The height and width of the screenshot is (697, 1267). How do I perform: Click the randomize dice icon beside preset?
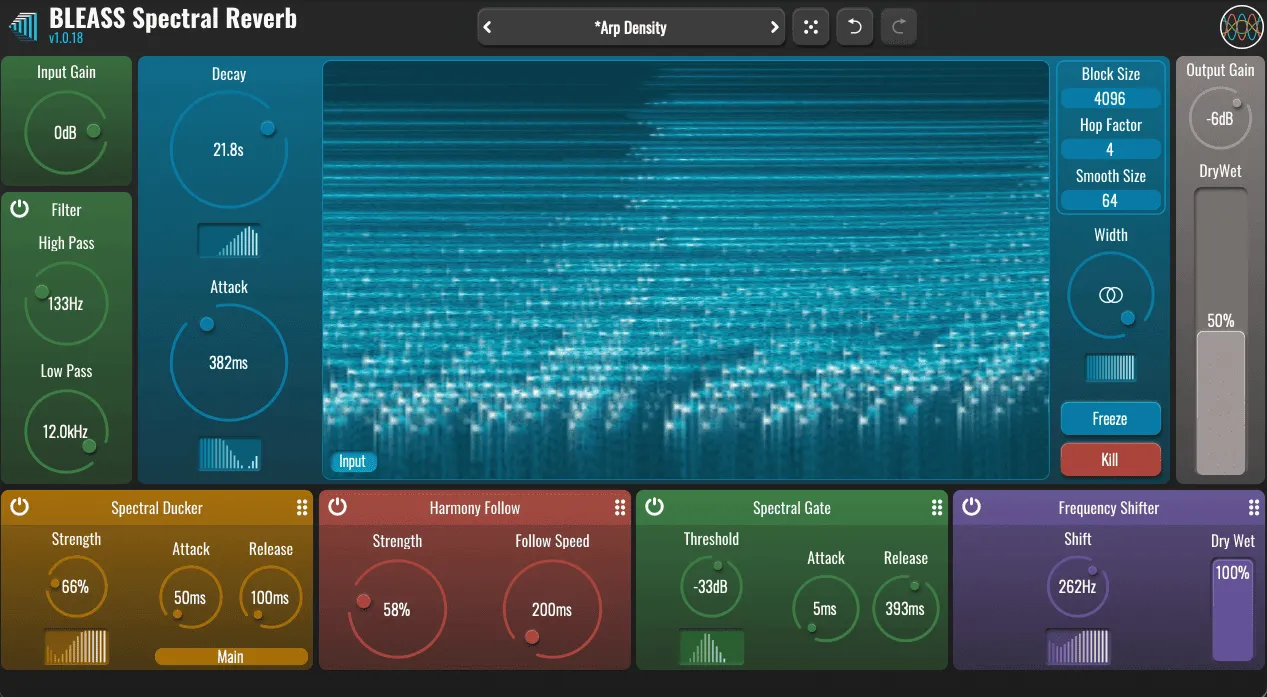(810, 27)
